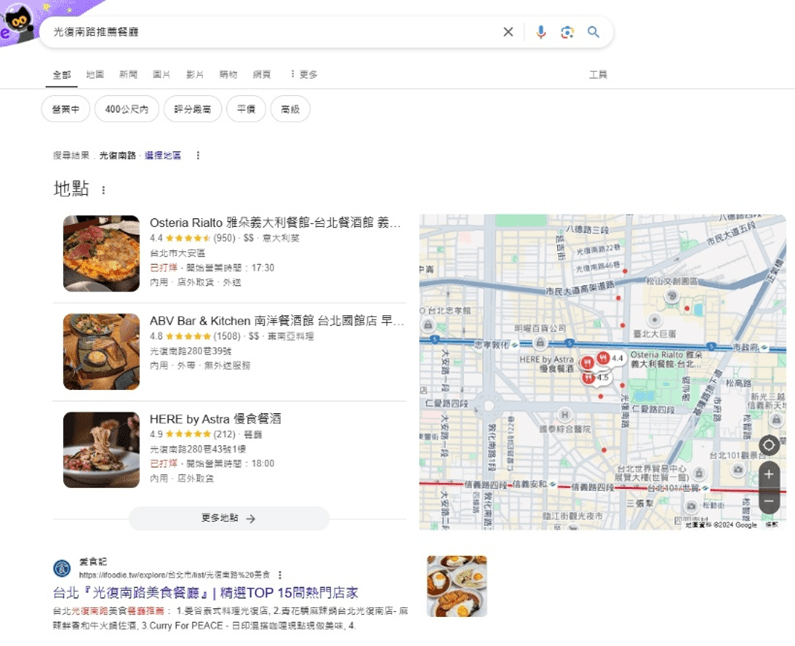Toggle the 400公尺內 distance filter
The height and width of the screenshot is (646, 795).
[x=126, y=110]
